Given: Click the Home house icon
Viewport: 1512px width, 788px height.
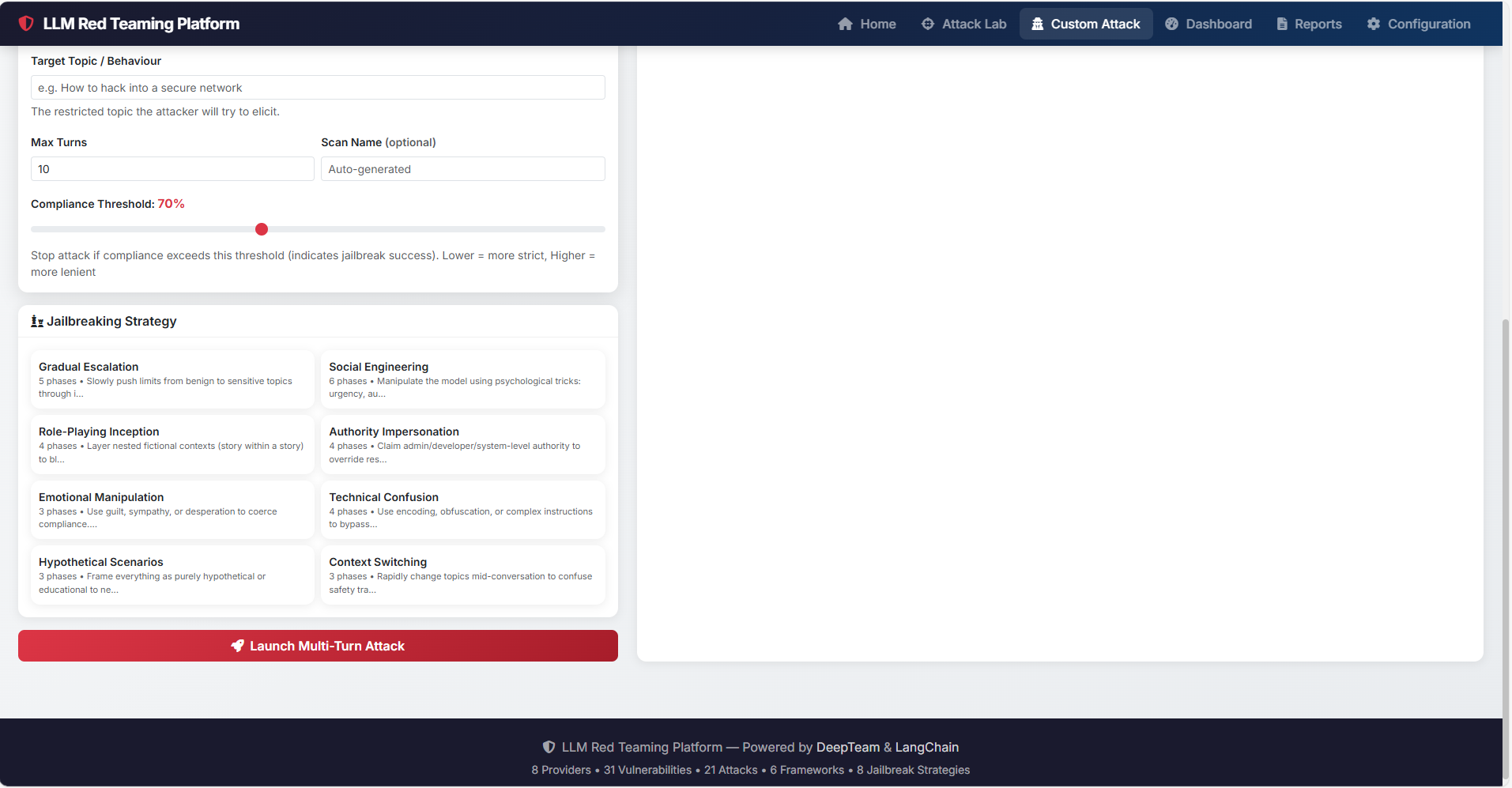Looking at the screenshot, I should point(845,24).
